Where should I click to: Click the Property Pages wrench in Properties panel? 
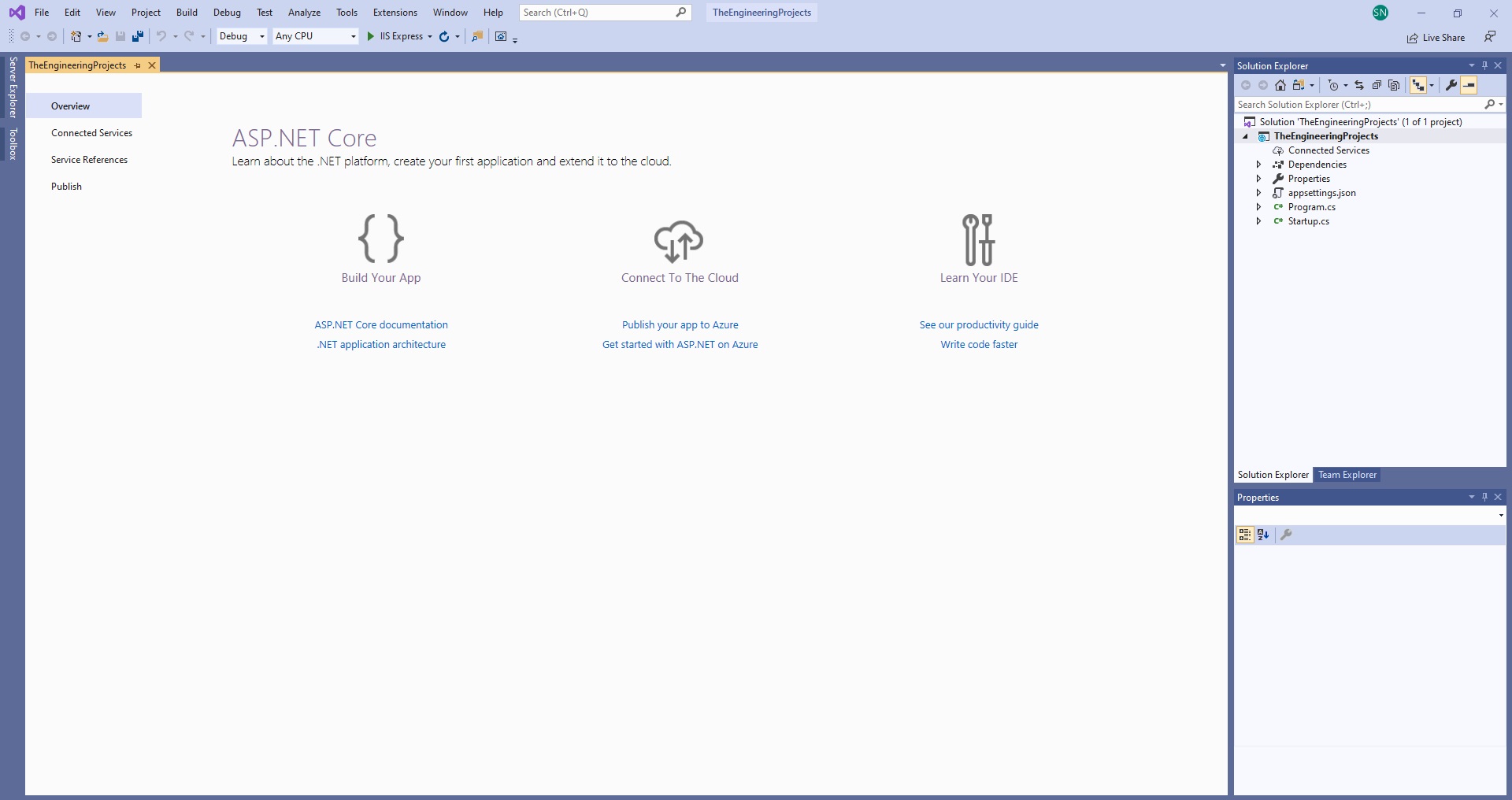1286,535
